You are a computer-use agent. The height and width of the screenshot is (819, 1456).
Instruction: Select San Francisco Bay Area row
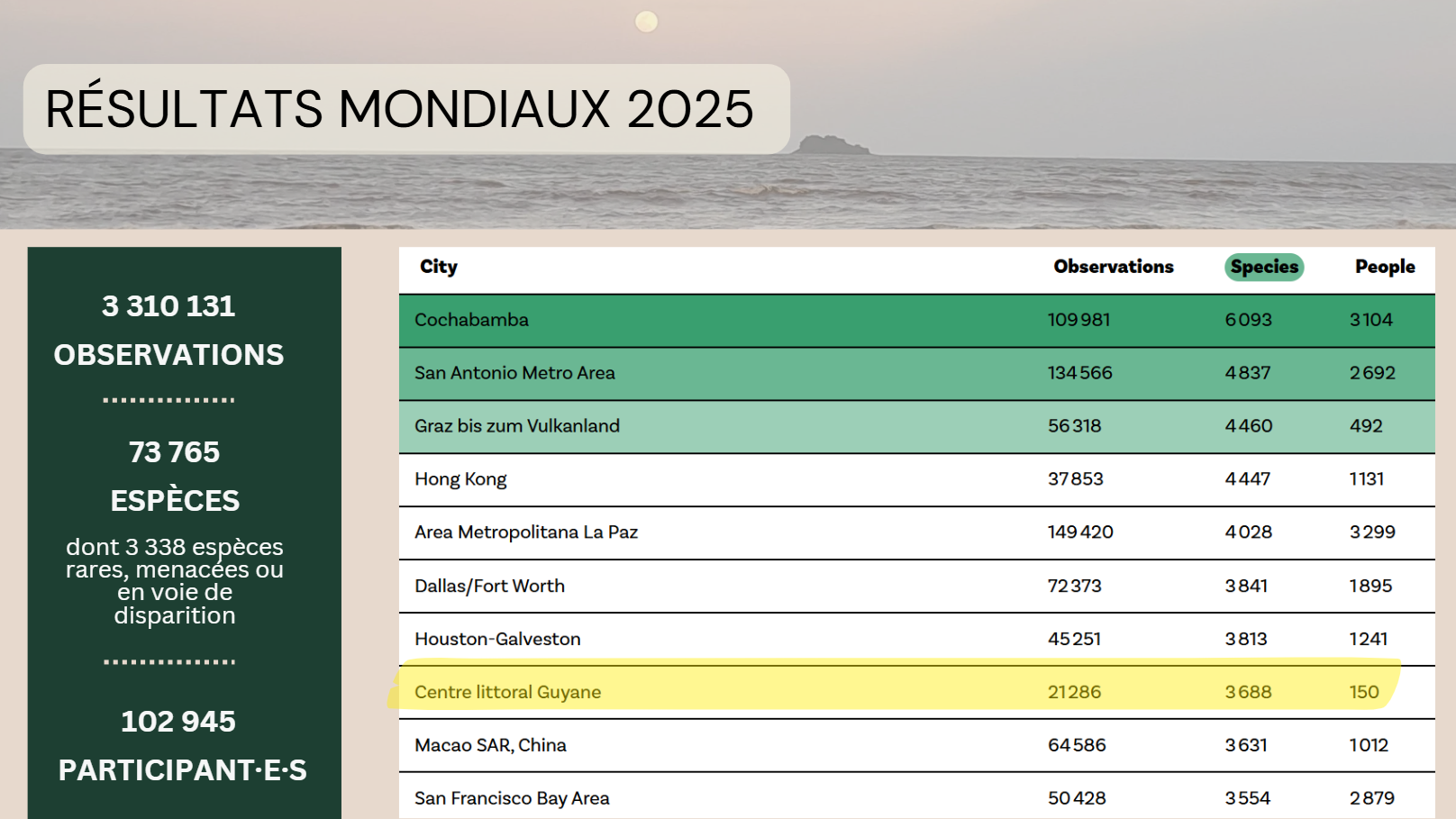coord(512,798)
